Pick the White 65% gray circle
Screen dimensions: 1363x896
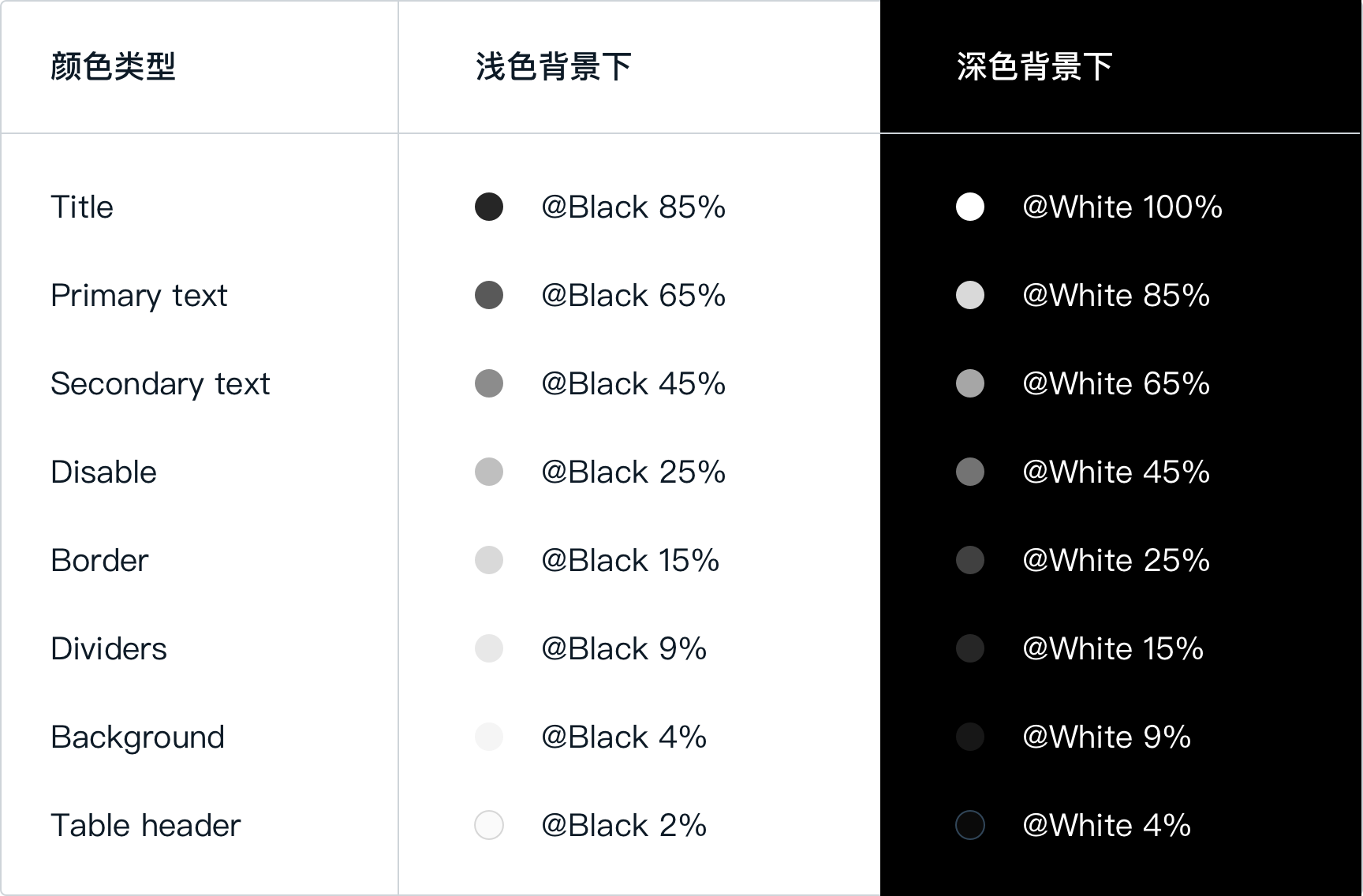point(970,383)
